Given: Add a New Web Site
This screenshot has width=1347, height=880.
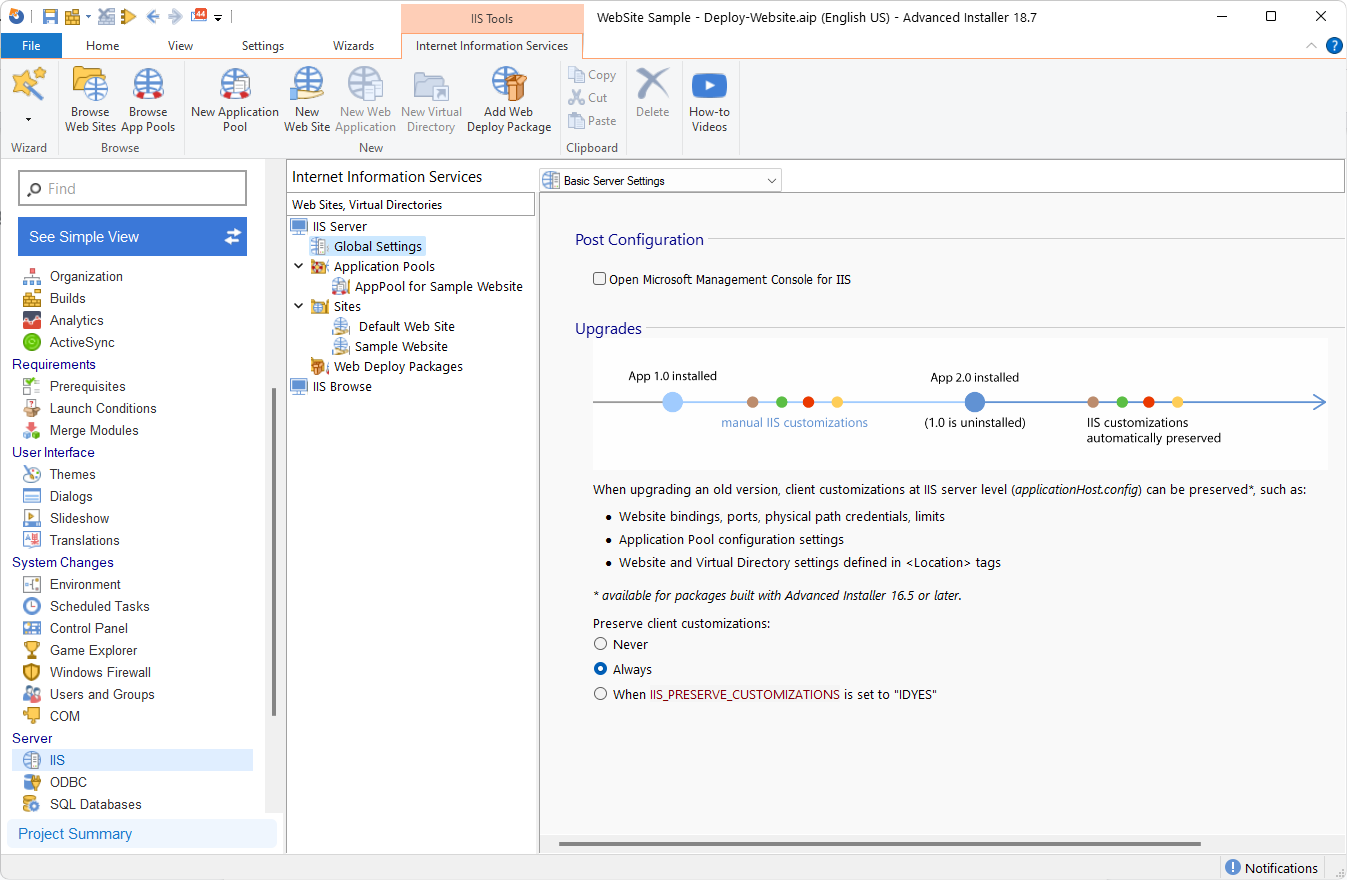Looking at the screenshot, I should (307, 100).
